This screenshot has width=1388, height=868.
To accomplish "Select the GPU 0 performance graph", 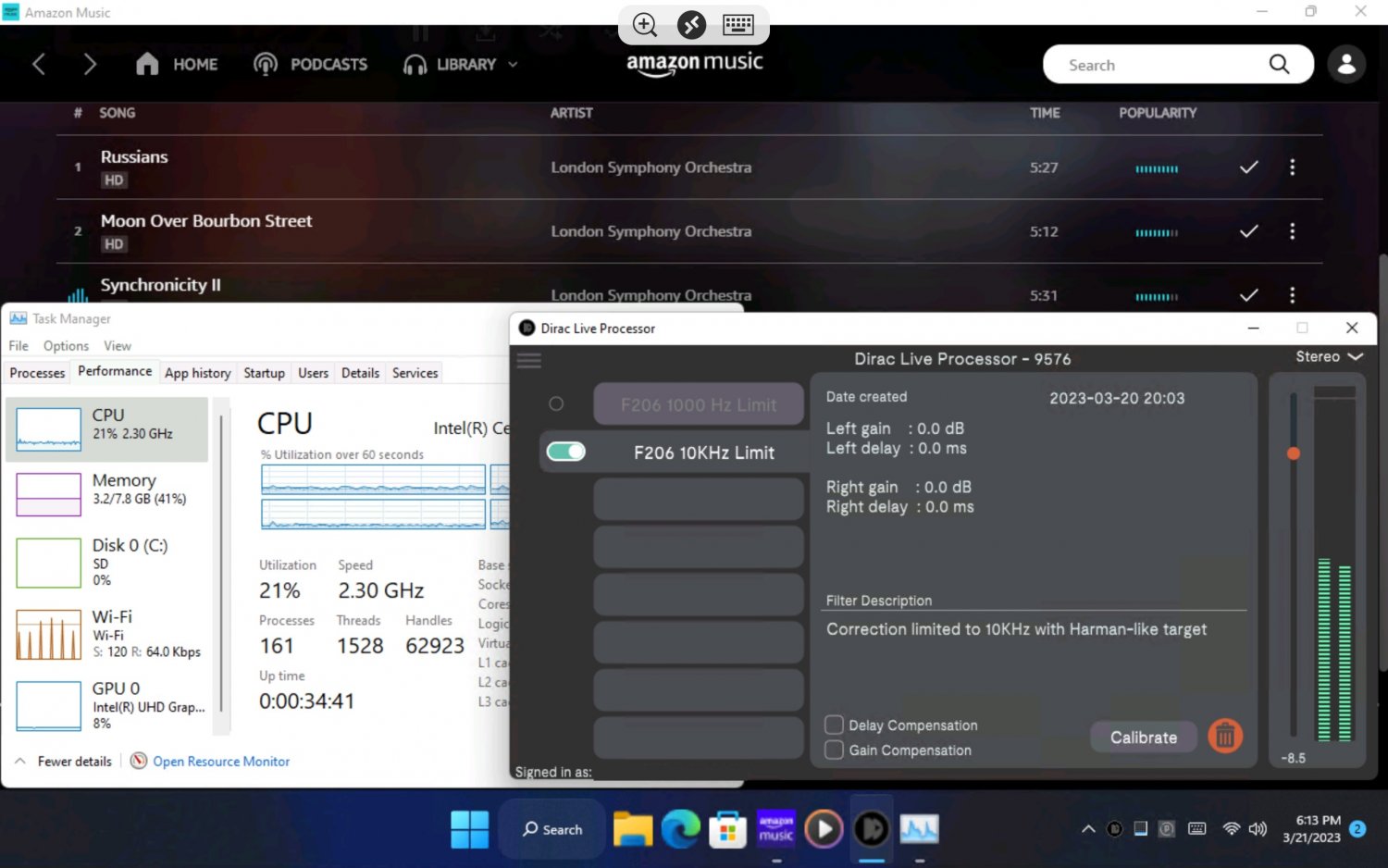I will click(x=48, y=706).
